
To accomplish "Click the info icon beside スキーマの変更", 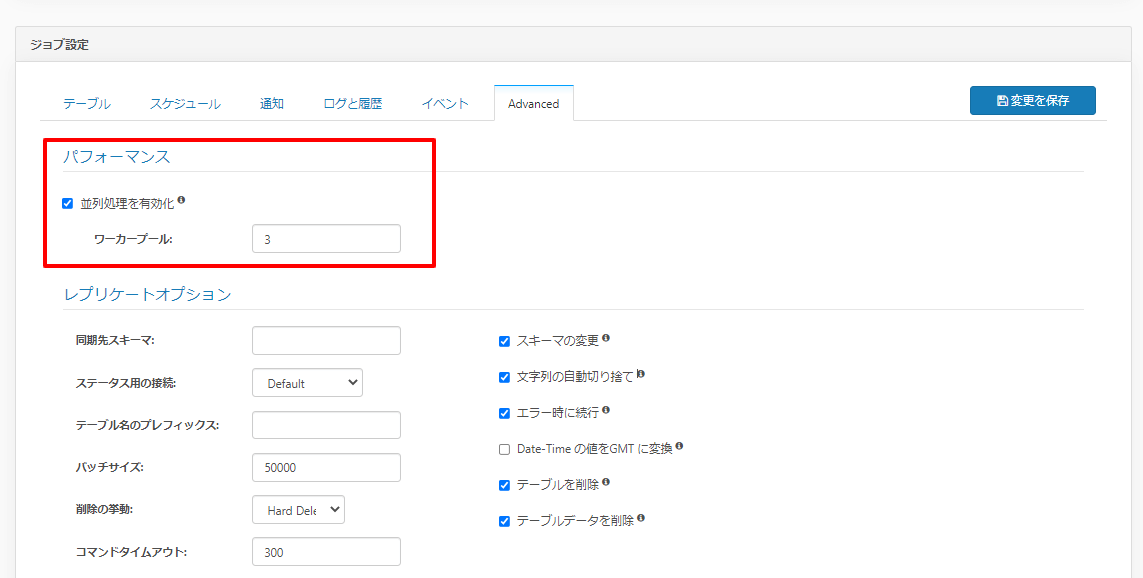I will 606,338.
